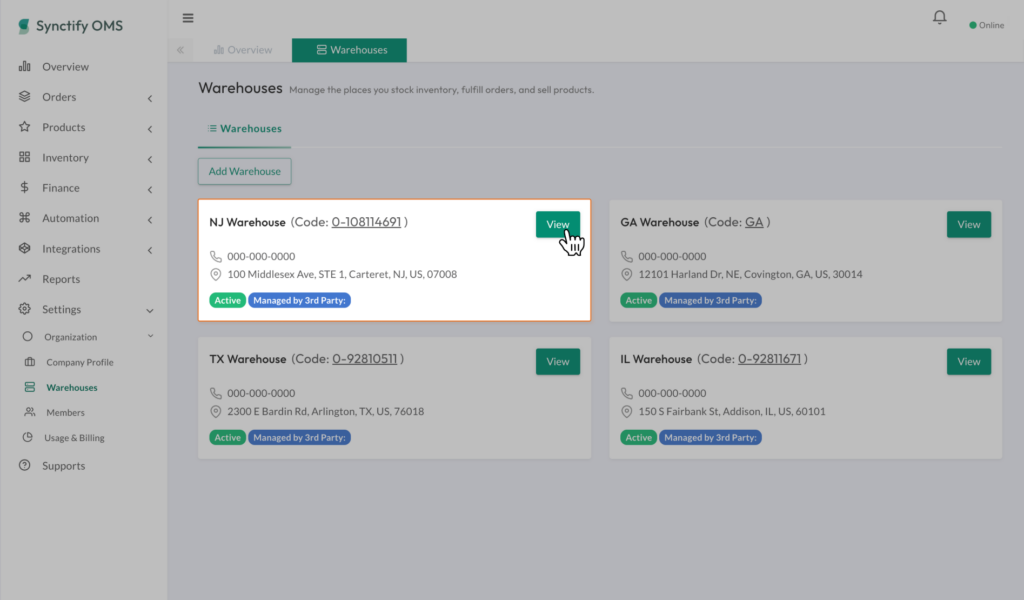Expand the Finance submenu chevron
This screenshot has height=600, width=1024.
pos(150,190)
